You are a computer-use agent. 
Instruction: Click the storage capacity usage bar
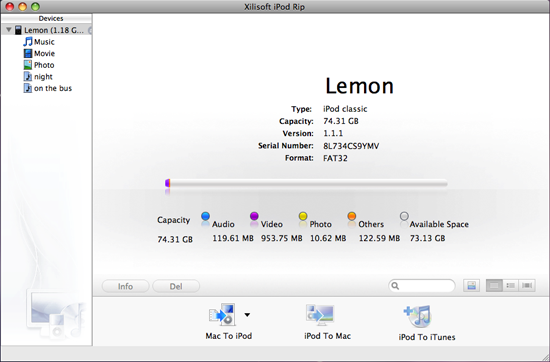tap(306, 183)
